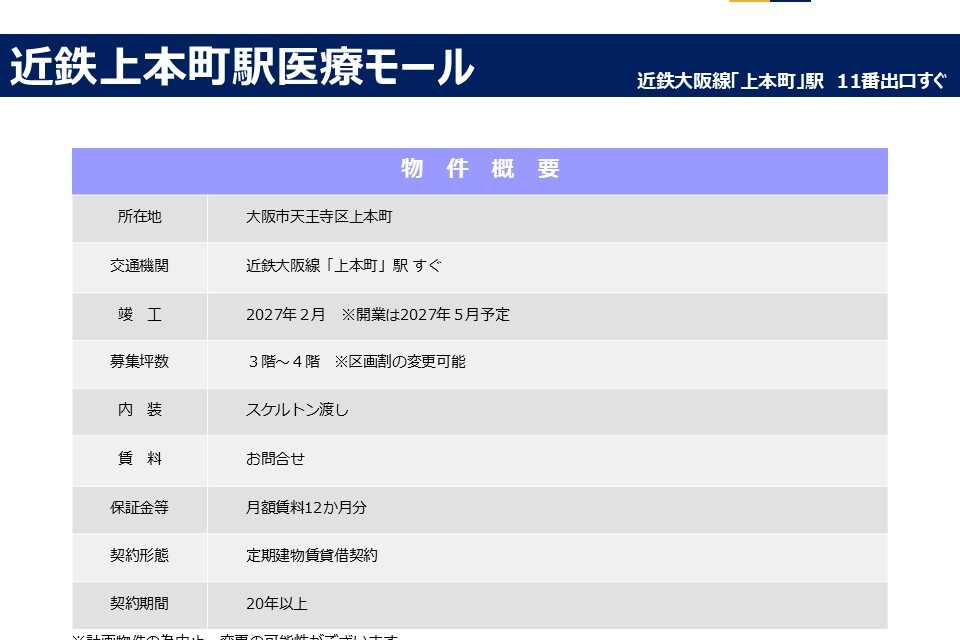Screen dimensions: 960x640
Task: Select the 竣工 row label
Action: [140, 315]
